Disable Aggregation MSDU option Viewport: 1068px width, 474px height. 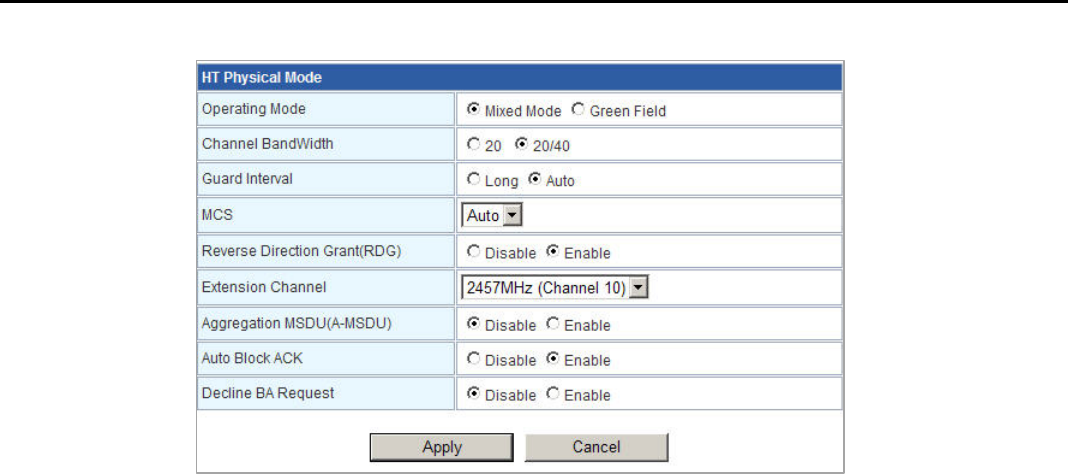click(x=474, y=324)
